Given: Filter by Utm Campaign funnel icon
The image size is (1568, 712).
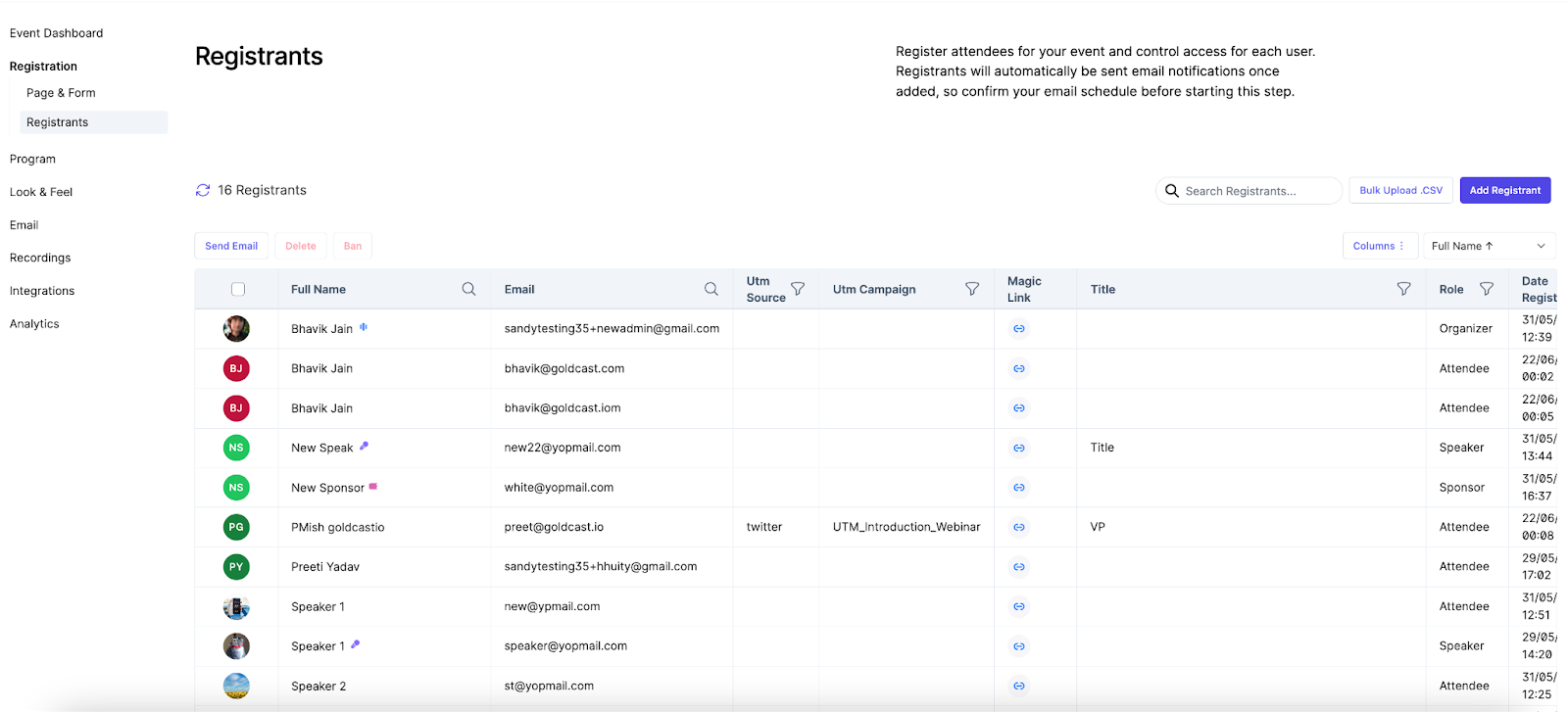Looking at the screenshot, I should point(972,289).
